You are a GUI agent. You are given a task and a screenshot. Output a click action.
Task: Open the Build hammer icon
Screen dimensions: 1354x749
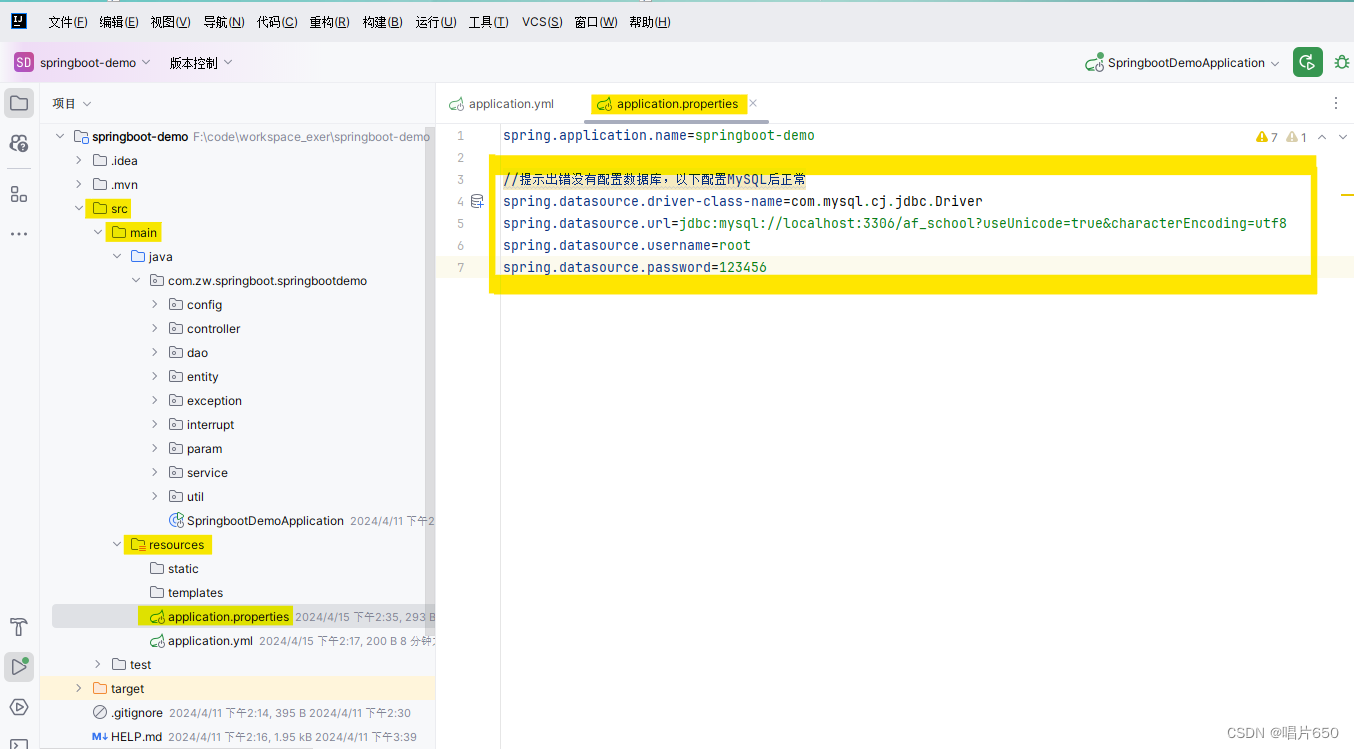pyautogui.click(x=18, y=627)
